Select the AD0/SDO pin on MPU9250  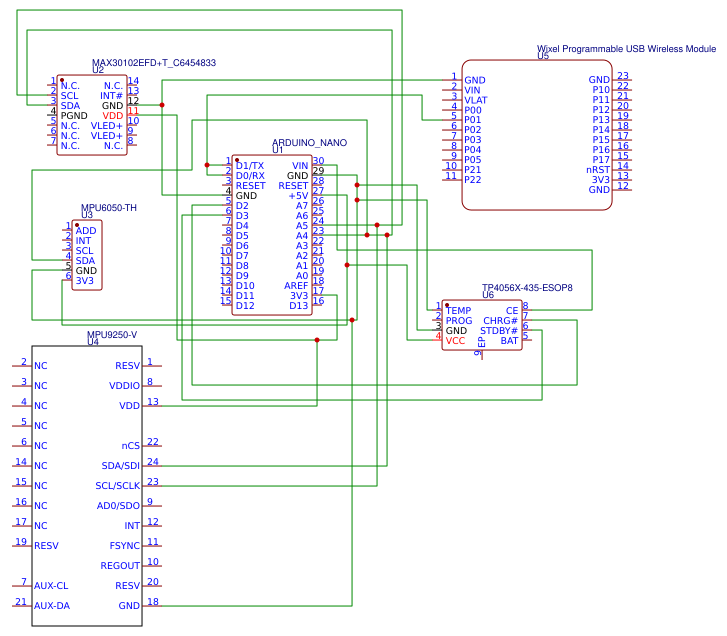[118, 506]
